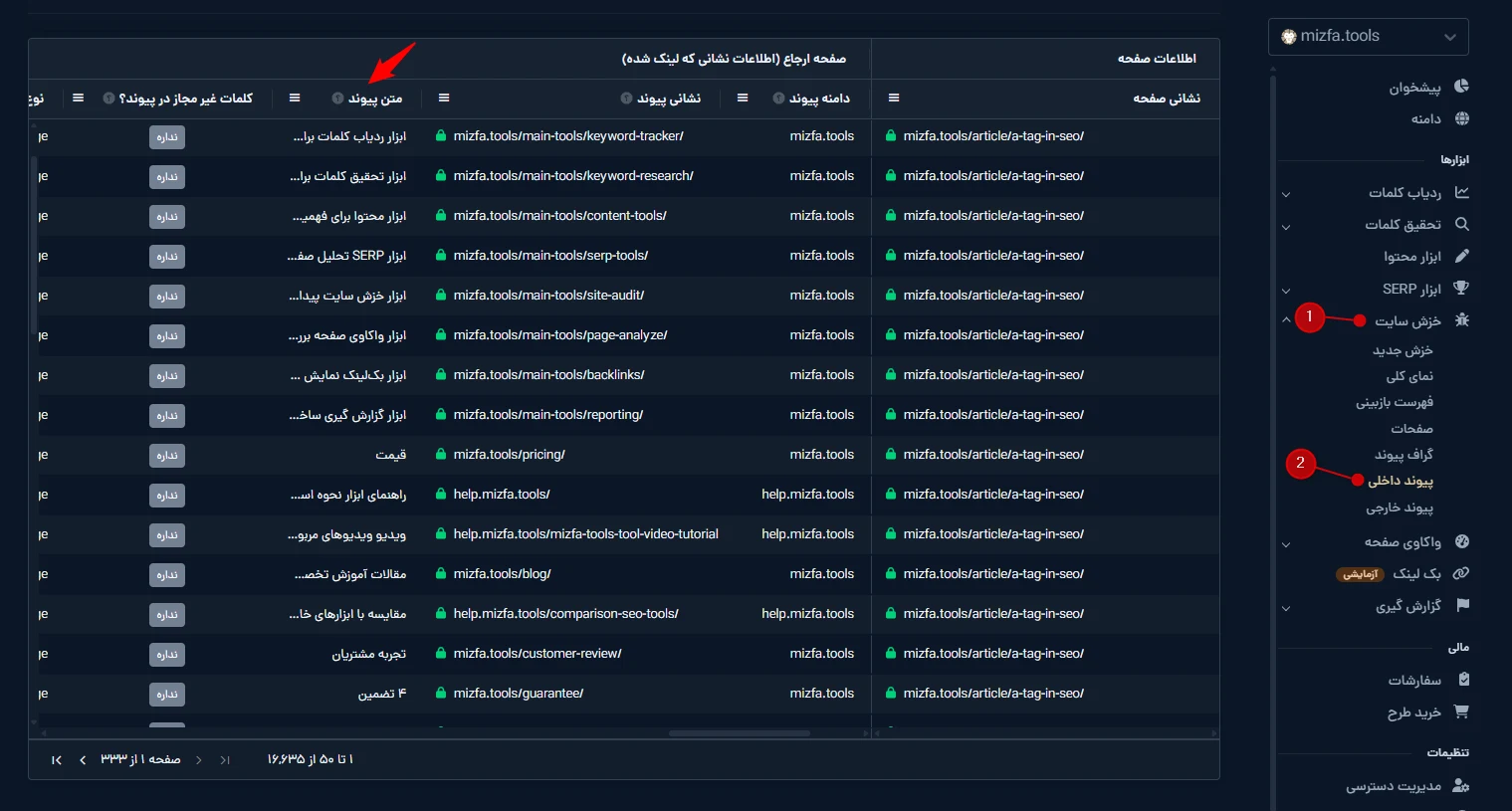
Task: Click the ندارد badge in first row
Action: coord(167,136)
